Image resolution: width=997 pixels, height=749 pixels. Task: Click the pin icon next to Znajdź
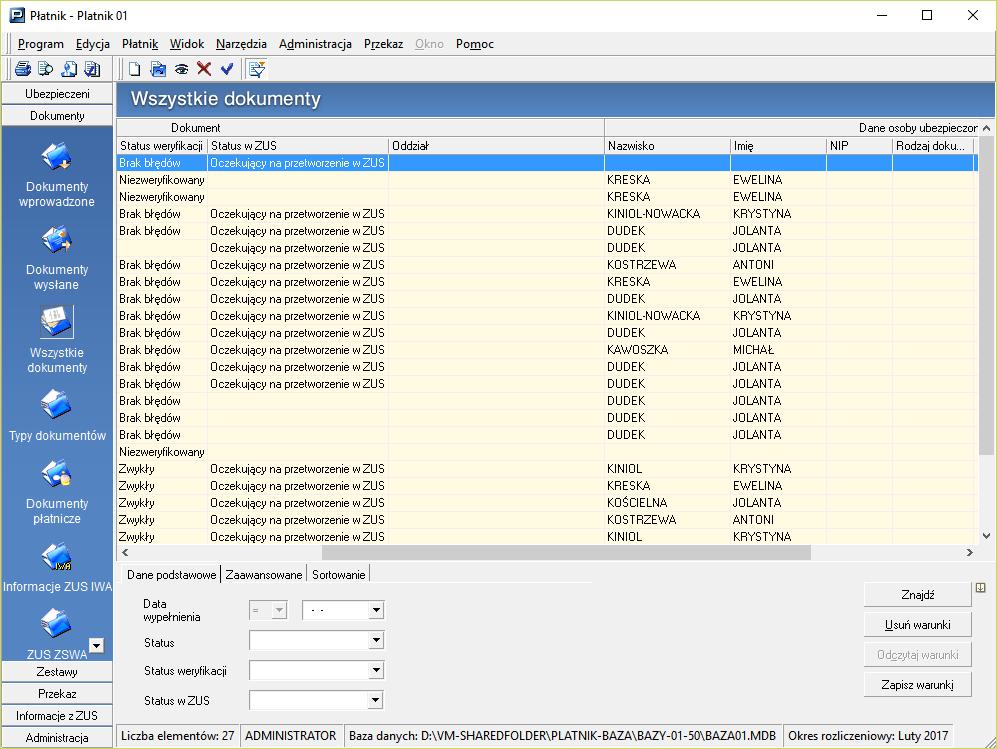coord(980,588)
